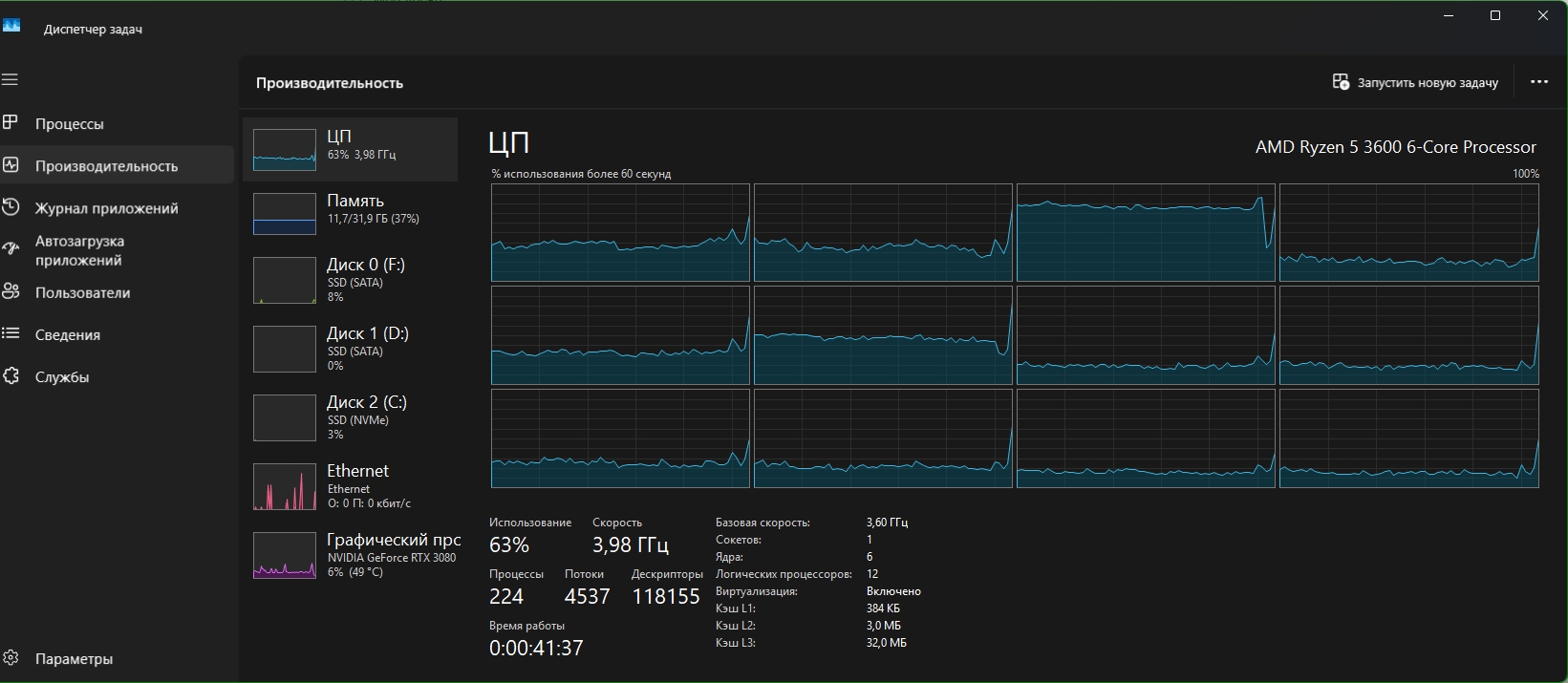This screenshot has width=1568, height=683.
Task: Open Параметры settings gear icon
Action: [x=11, y=658]
